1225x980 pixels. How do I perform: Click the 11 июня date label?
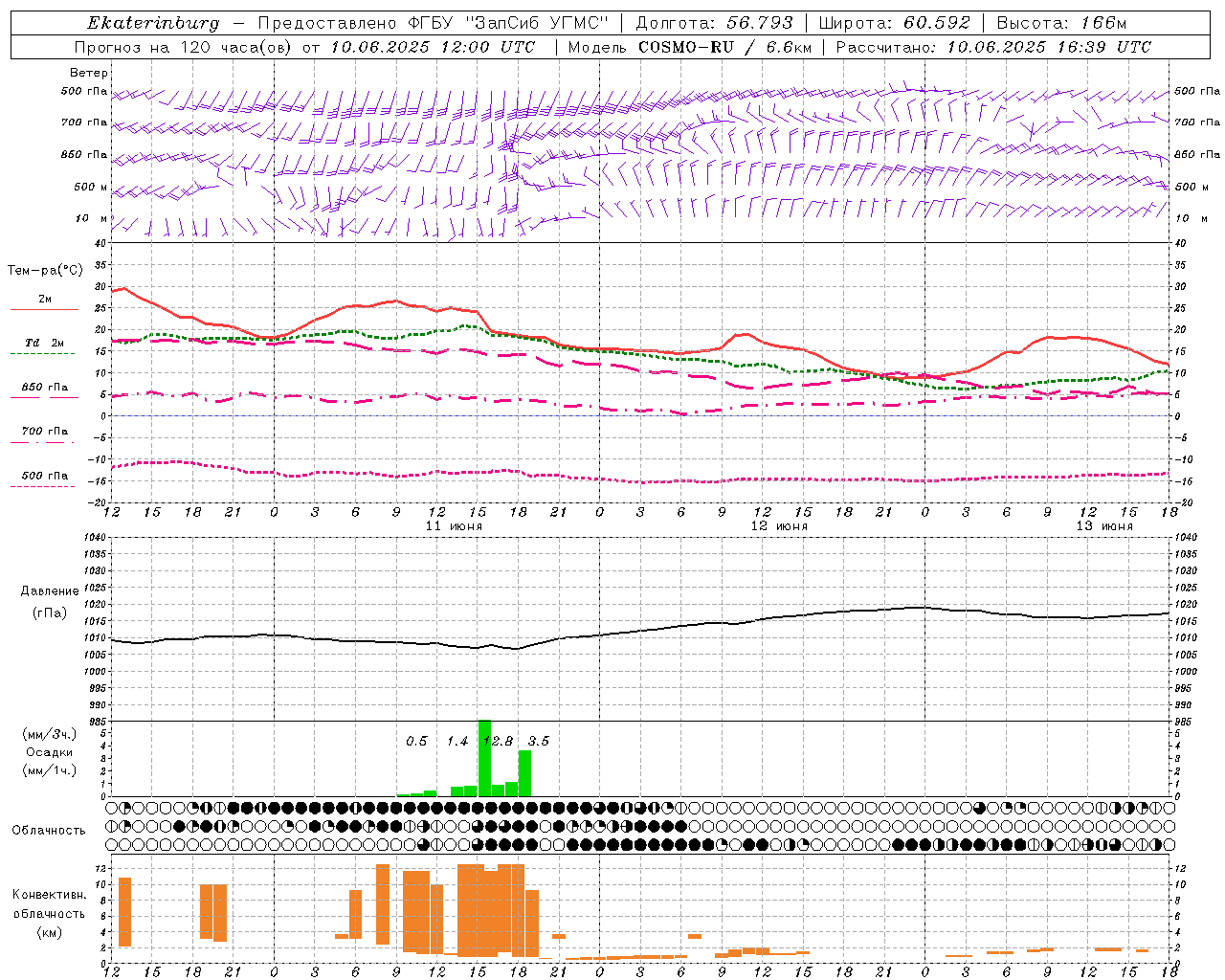(454, 526)
